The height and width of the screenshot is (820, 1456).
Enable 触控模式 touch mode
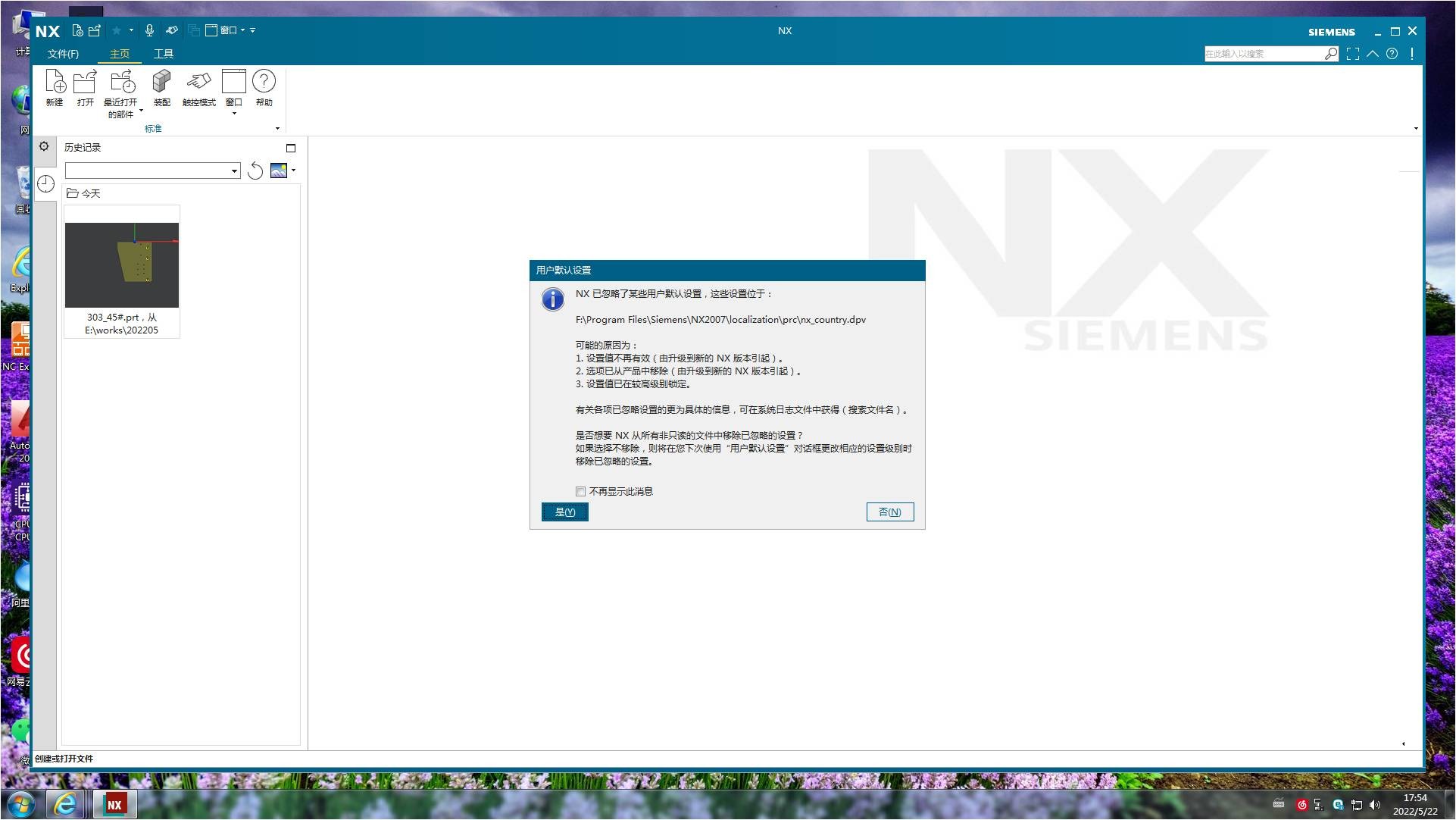(199, 88)
